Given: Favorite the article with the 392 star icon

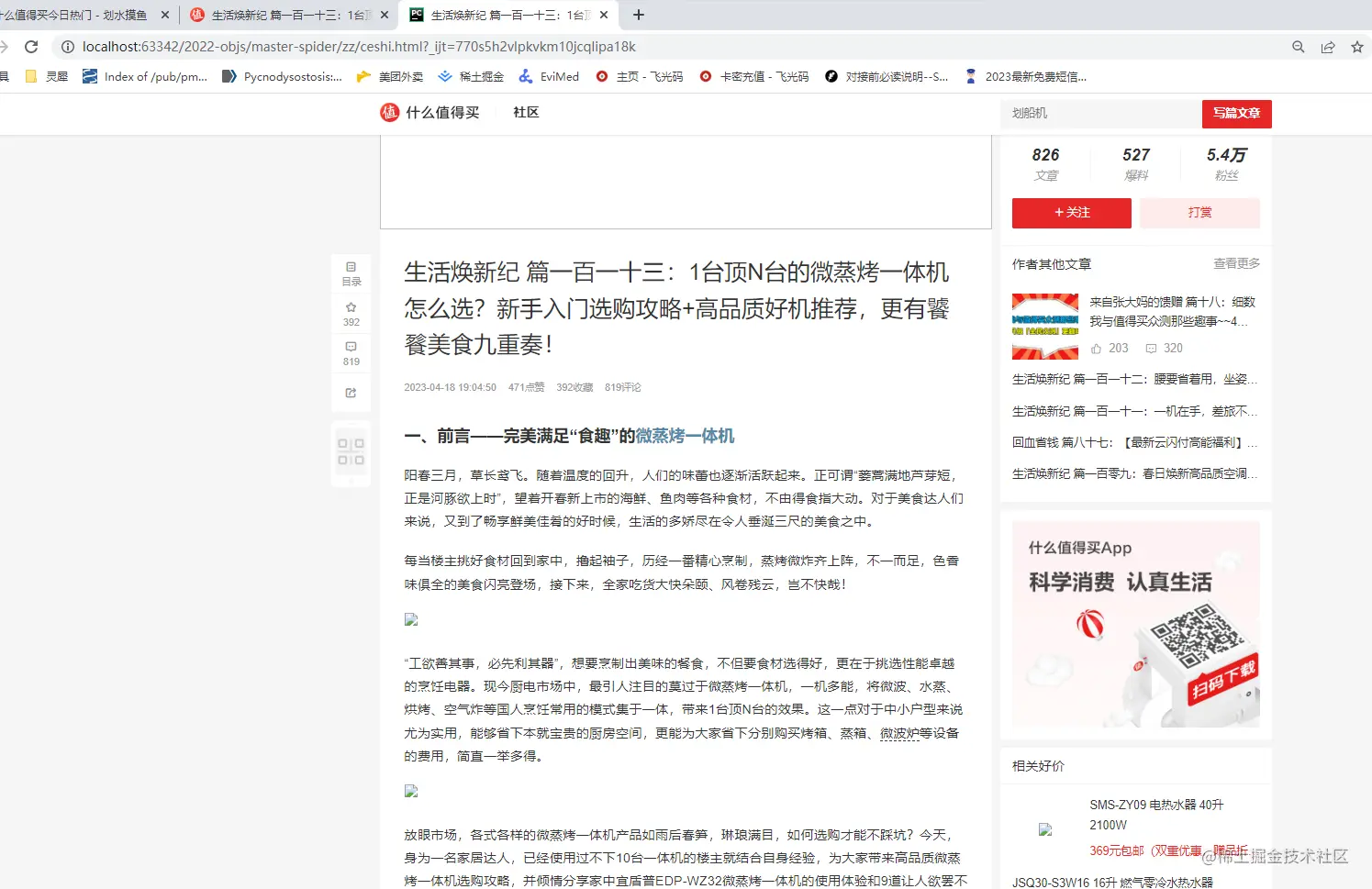Looking at the screenshot, I should click(351, 313).
